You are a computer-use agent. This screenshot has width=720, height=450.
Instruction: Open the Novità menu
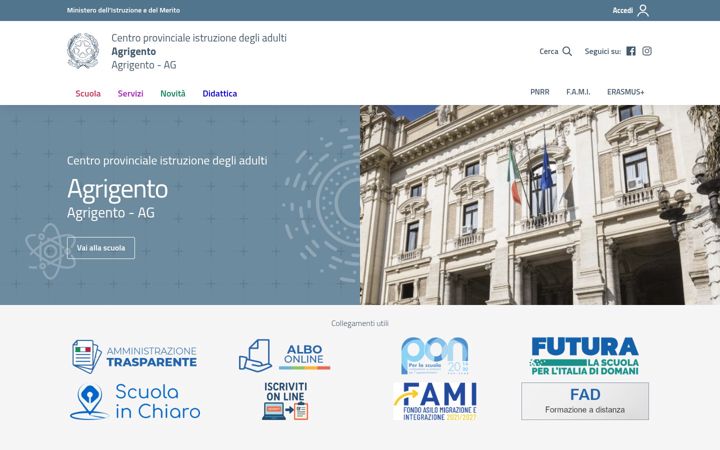(x=173, y=94)
